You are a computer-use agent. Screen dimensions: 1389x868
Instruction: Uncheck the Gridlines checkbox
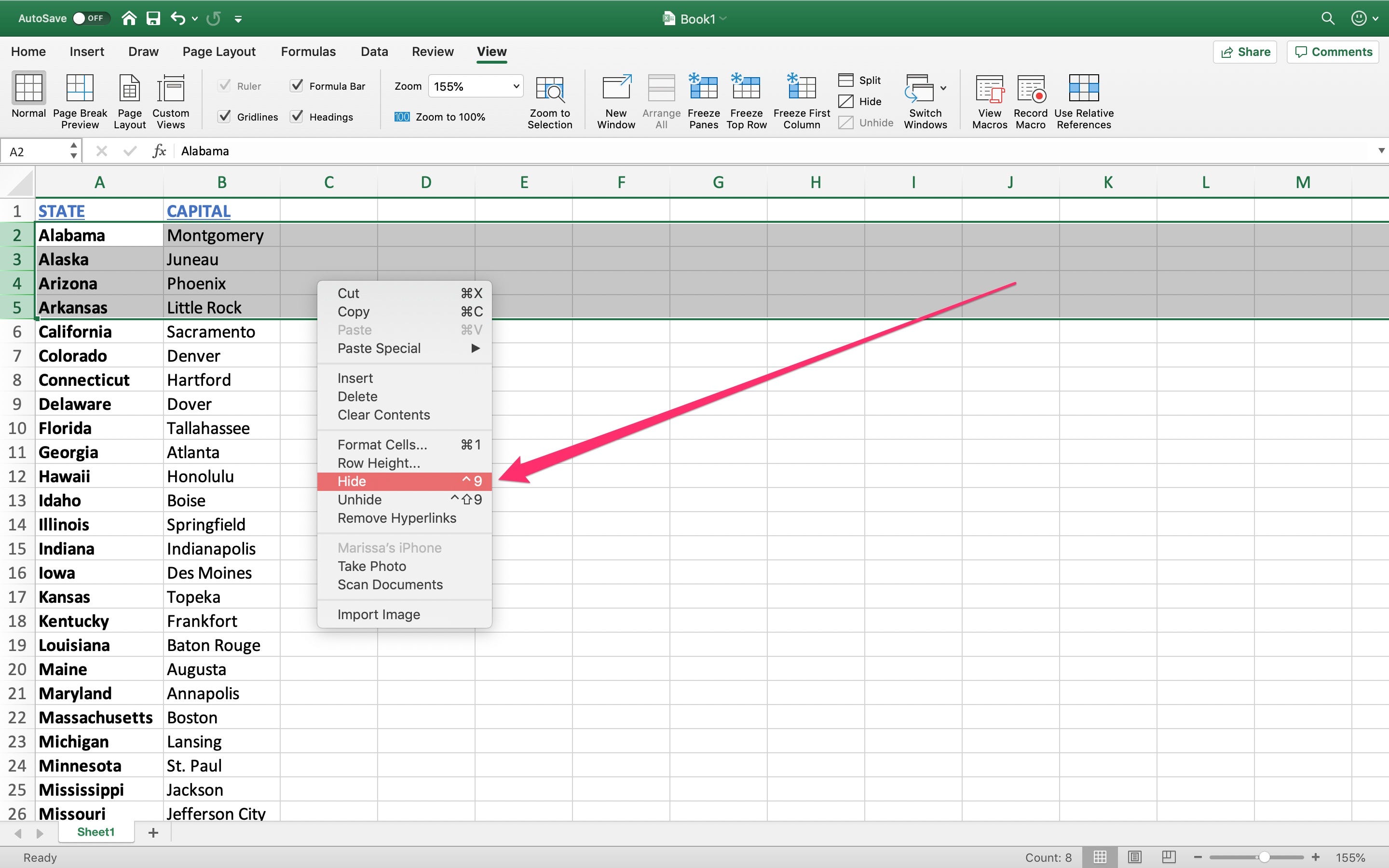click(x=224, y=117)
